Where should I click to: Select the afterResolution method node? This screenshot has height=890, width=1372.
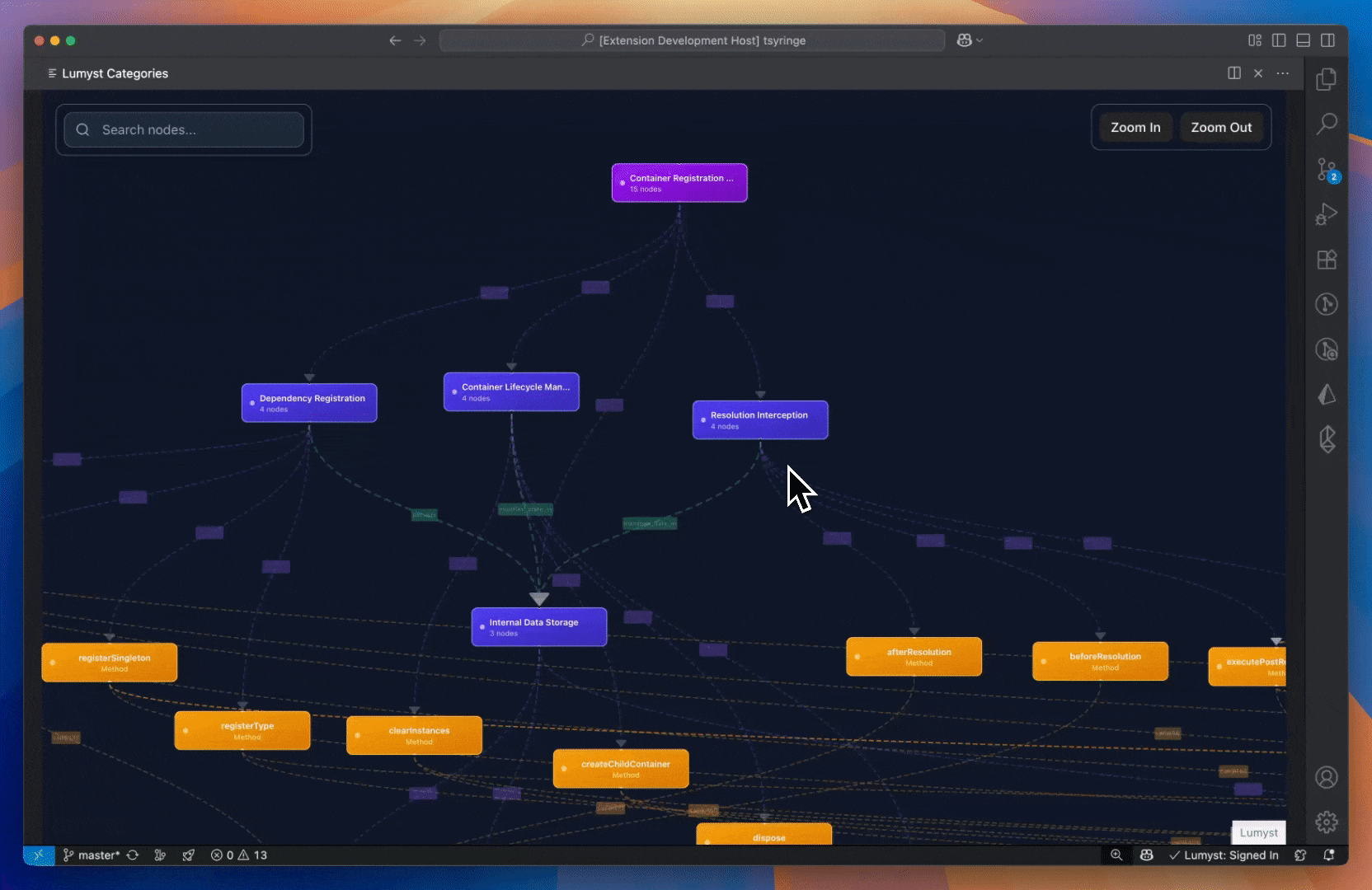pos(914,657)
